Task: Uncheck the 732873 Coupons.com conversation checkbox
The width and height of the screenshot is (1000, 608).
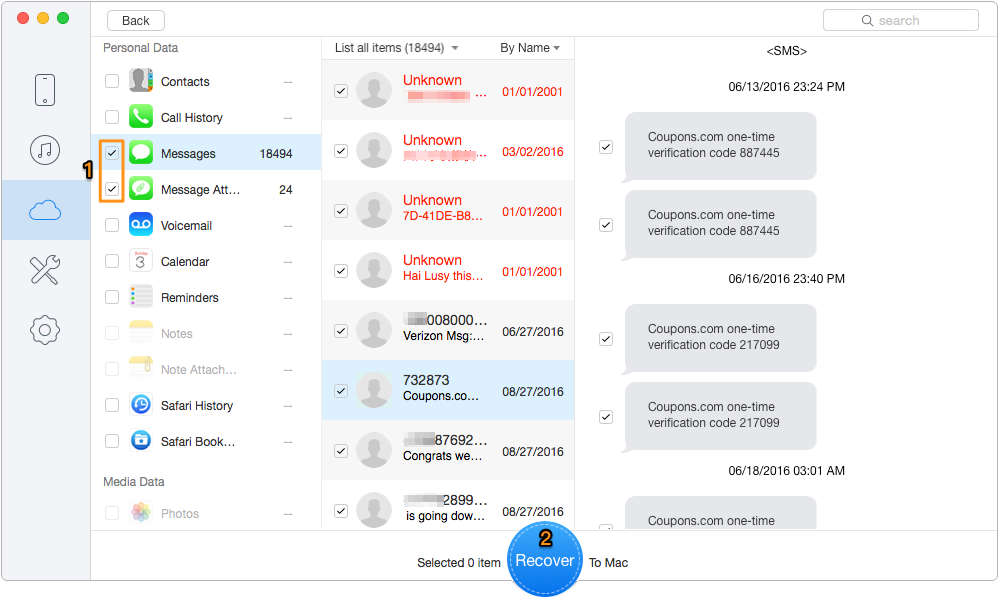Action: [x=341, y=391]
